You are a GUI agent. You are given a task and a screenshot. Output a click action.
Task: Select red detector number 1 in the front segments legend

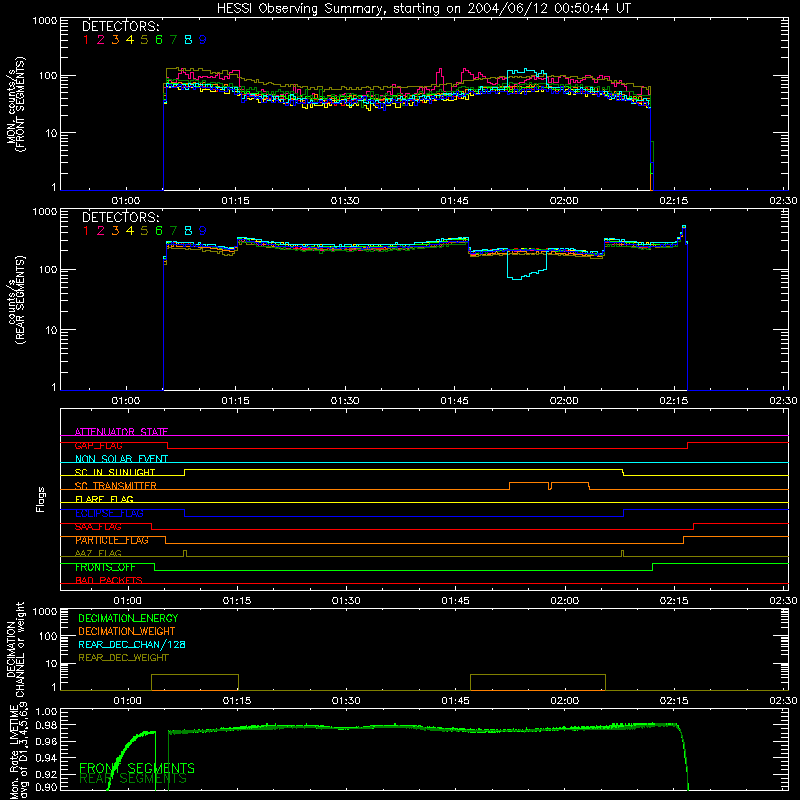tap(86, 39)
